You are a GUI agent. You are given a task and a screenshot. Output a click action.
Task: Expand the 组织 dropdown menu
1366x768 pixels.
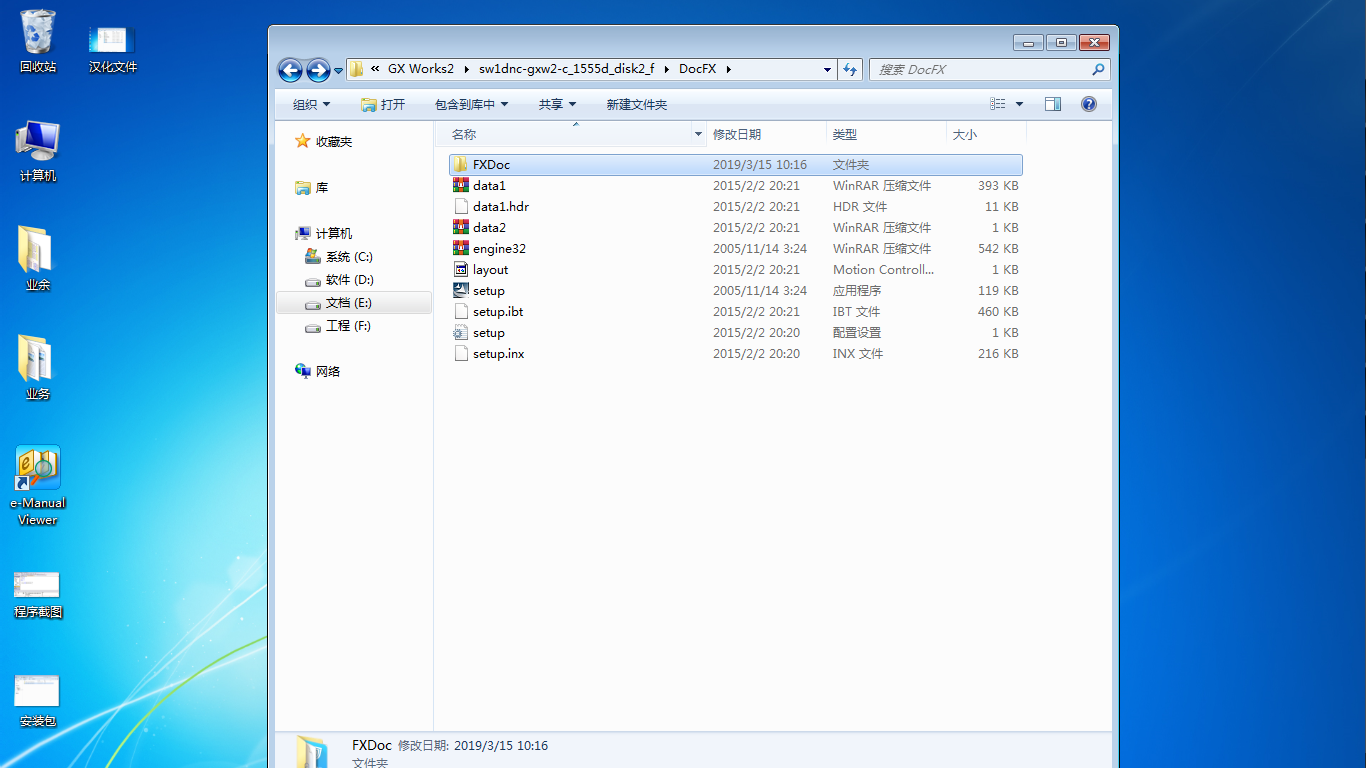click(x=311, y=104)
